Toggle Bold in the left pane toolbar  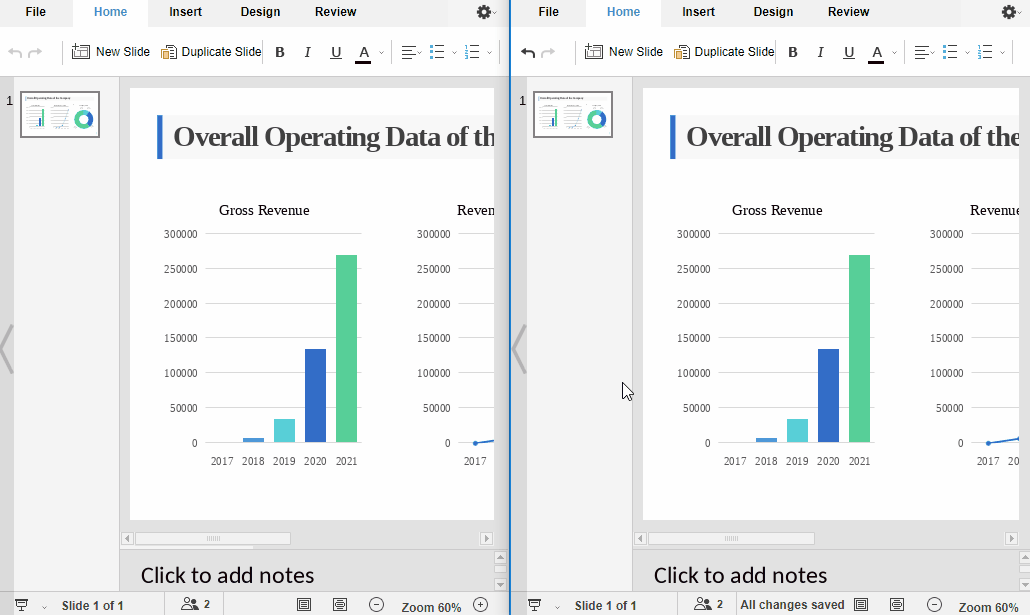coord(280,52)
